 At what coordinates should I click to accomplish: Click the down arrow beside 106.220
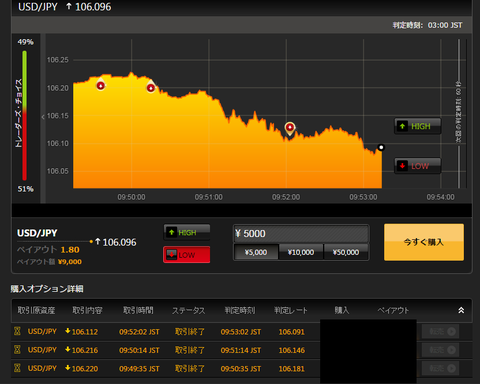click(68, 368)
